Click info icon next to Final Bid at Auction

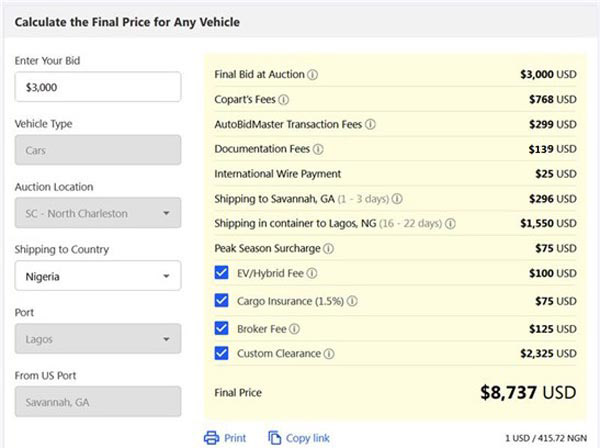pyautogui.click(x=313, y=74)
